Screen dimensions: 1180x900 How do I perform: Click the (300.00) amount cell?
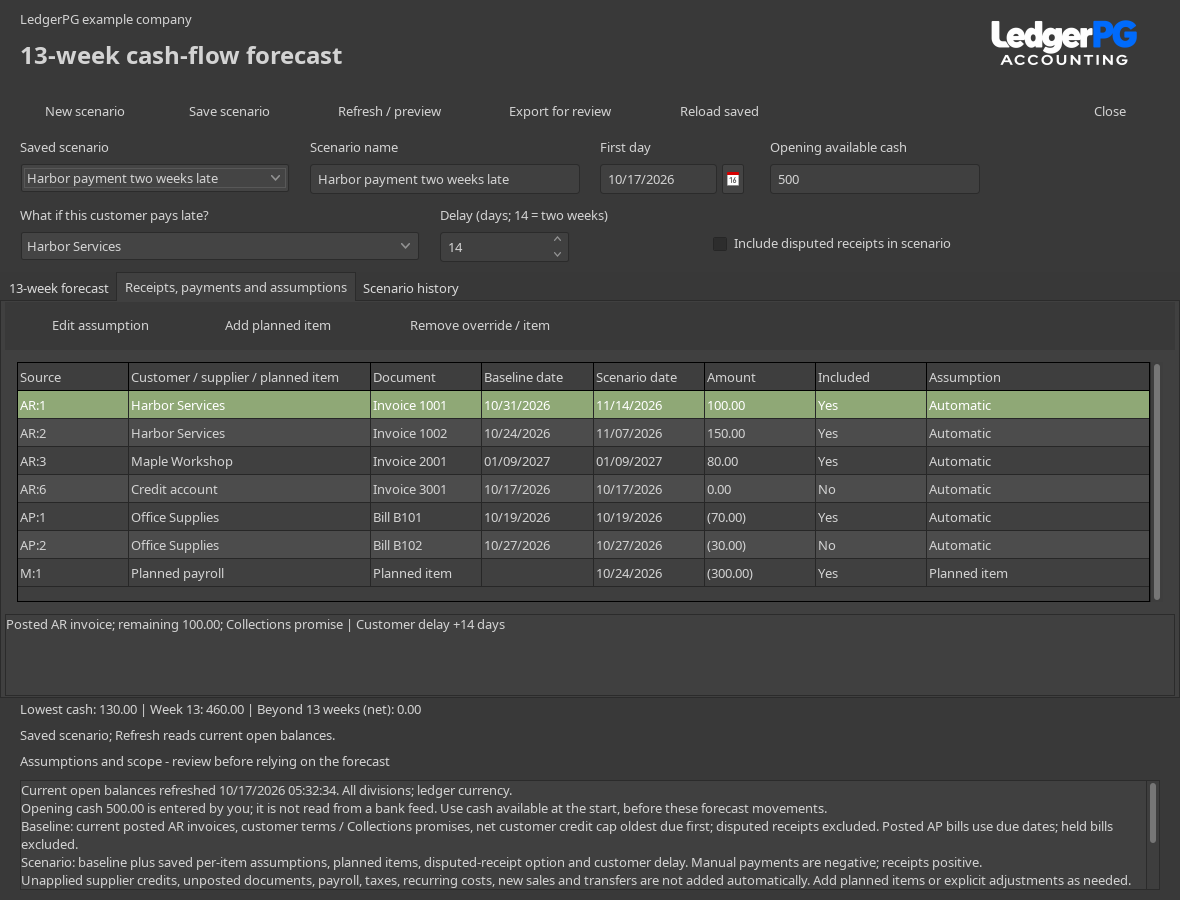point(760,573)
